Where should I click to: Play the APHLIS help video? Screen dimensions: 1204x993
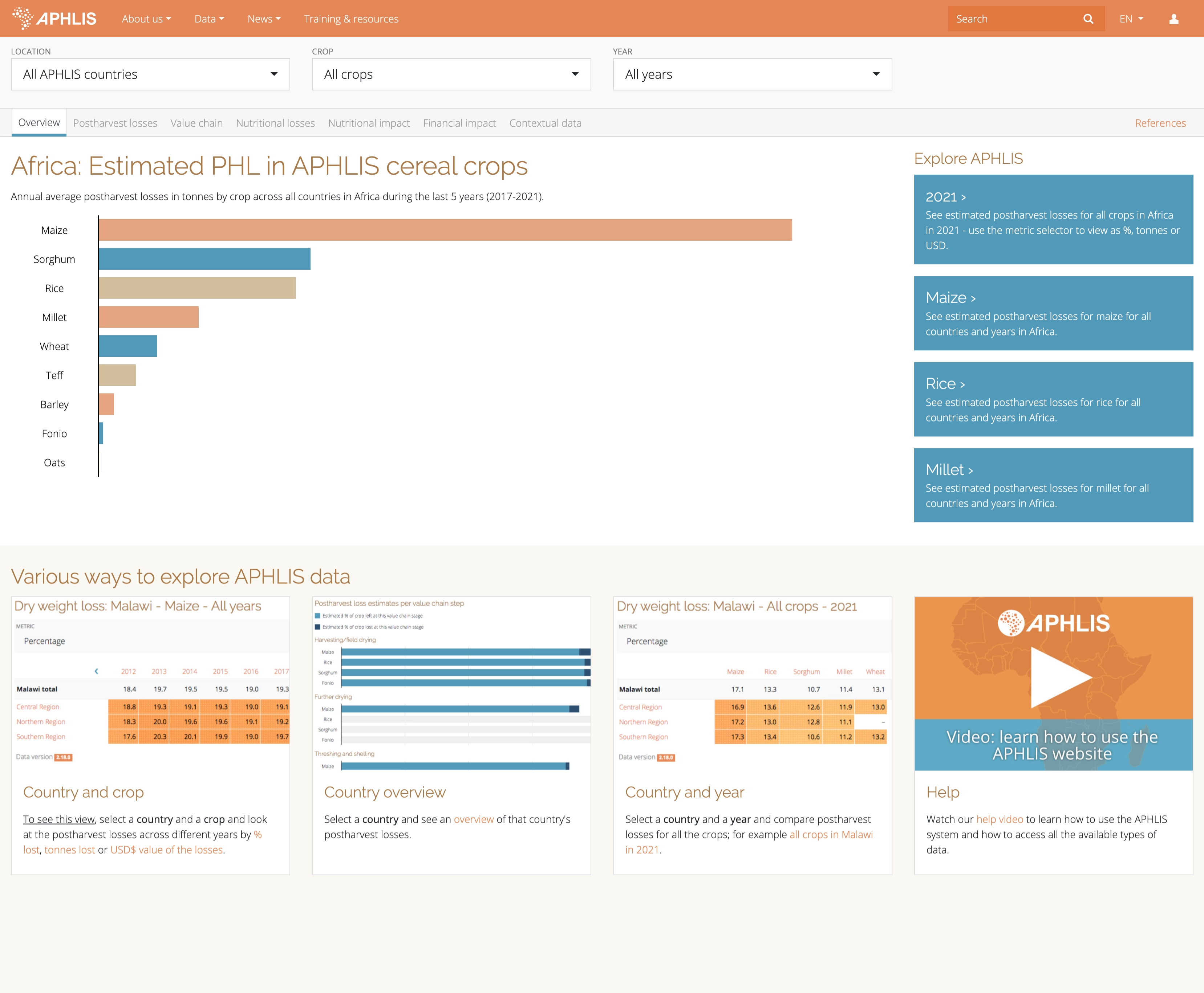[1061, 678]
